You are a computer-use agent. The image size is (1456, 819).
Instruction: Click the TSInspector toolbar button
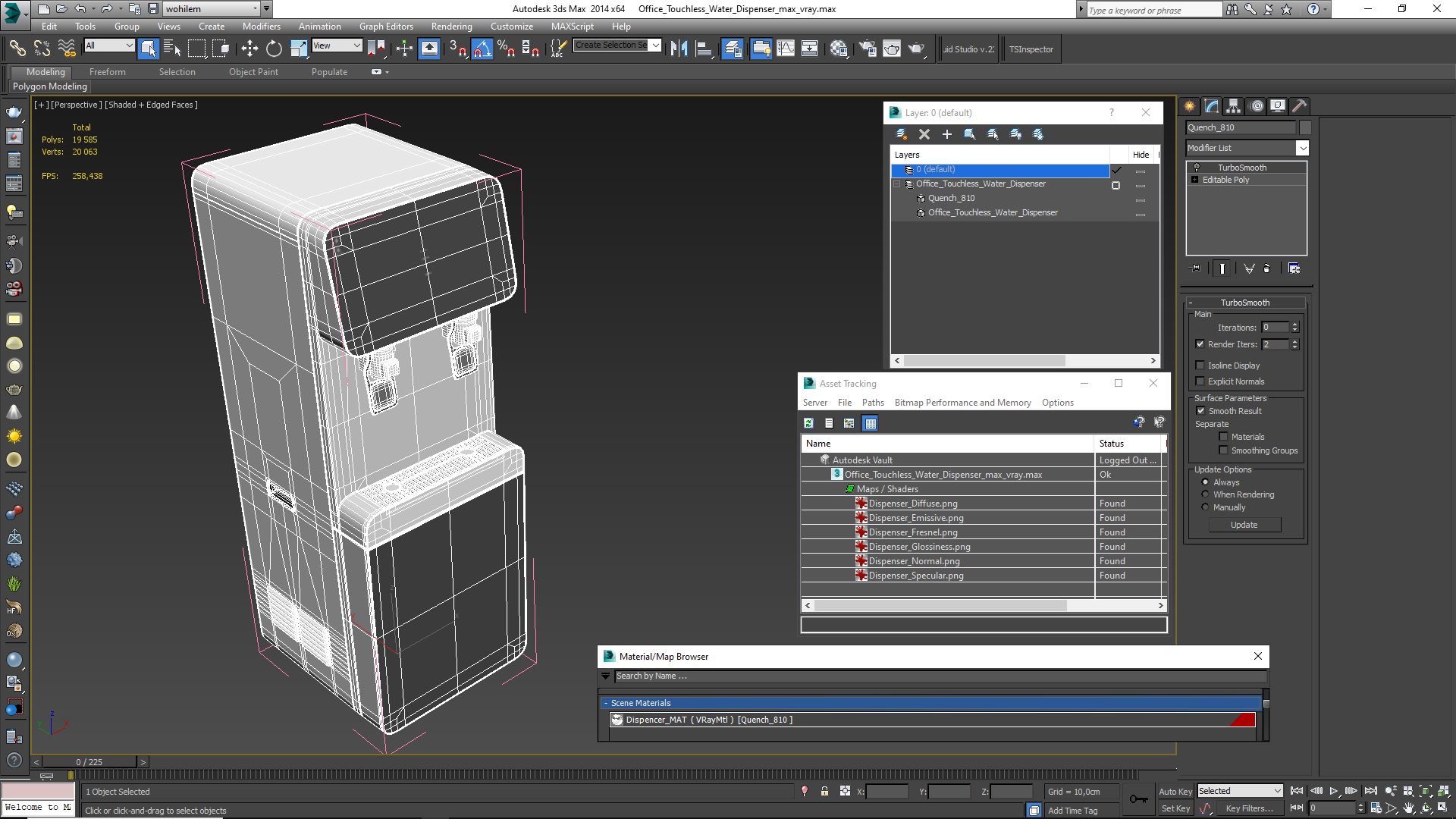pyautogui.click(x=1031, y=49)
